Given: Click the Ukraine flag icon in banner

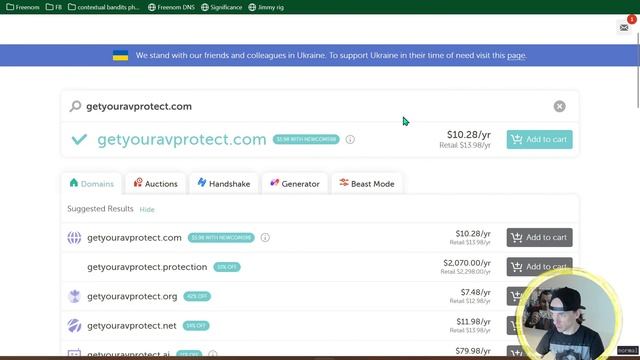Looking at the screenshot, I should click(120, 55).
